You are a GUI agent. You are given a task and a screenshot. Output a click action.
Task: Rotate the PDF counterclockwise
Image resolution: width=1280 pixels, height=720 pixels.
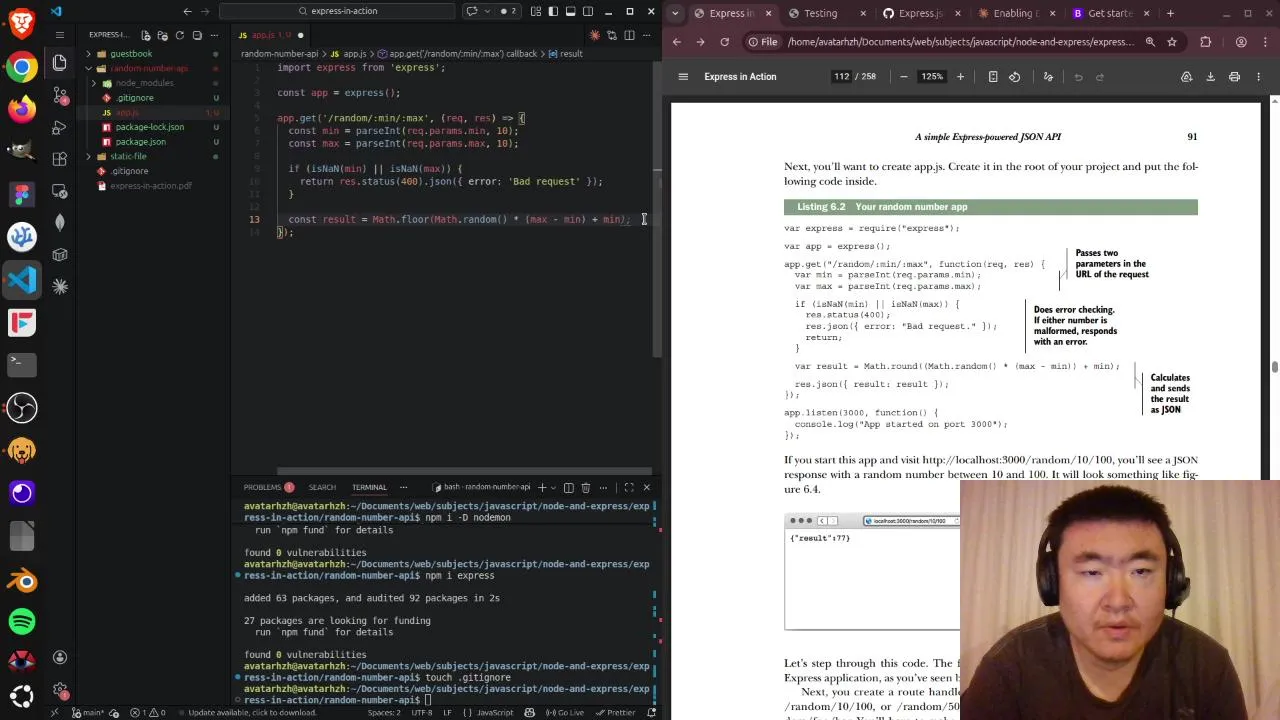[1014, 77]
